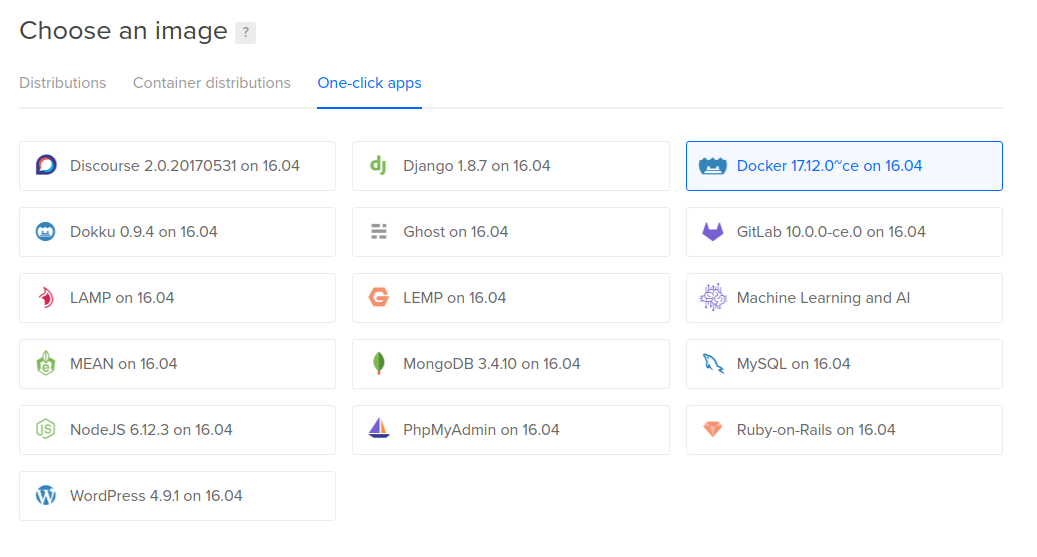Select MongoDB 3.4.10 on 16.04
1037x557 pixels.
coord(511,364)
